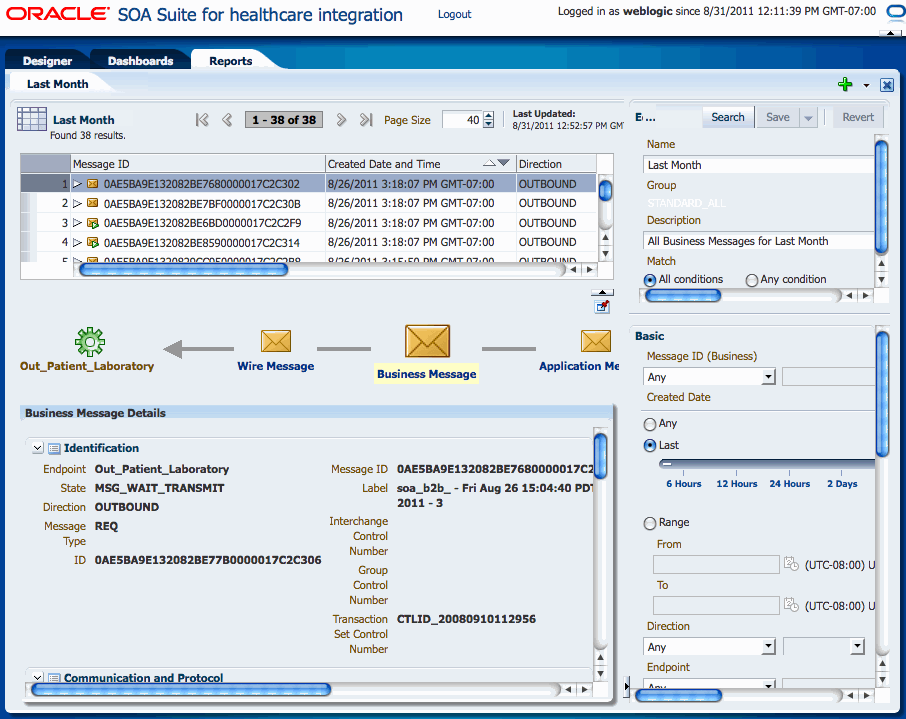Close the Last Month report tab
The image size is (906, 719).
[887, 86]
